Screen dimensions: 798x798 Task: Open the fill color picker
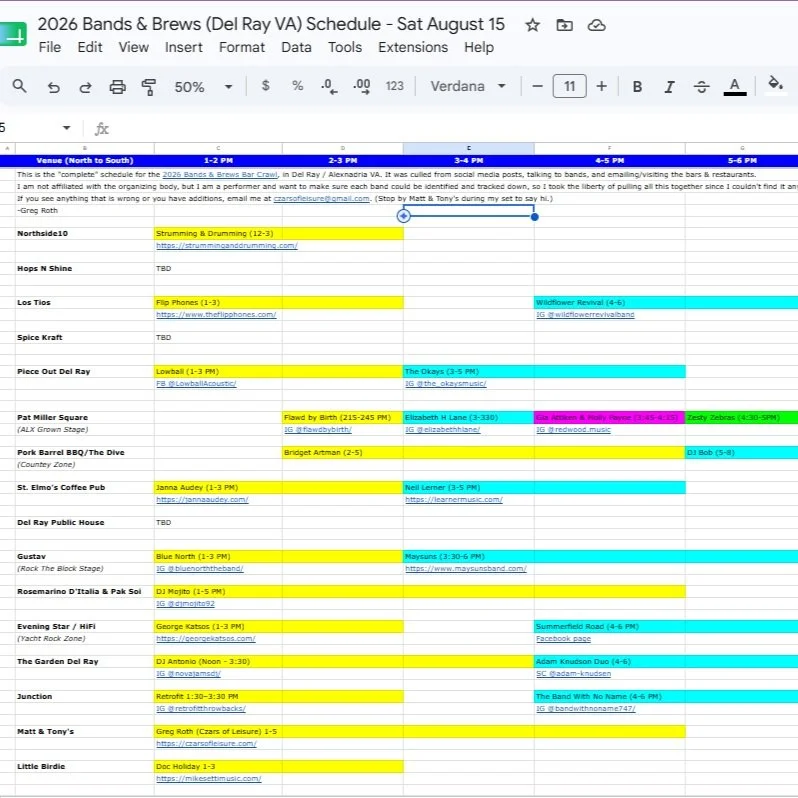775,83
